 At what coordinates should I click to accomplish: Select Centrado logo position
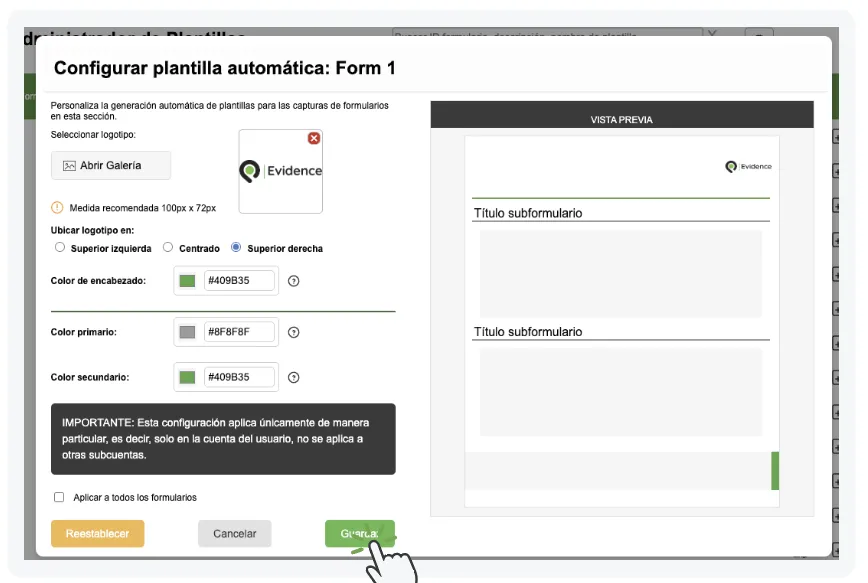168,247
